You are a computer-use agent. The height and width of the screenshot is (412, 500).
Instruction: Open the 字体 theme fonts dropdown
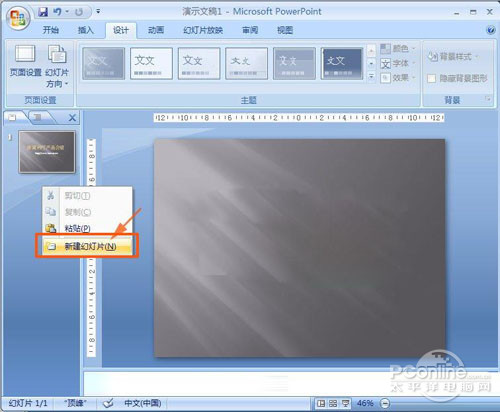[398, 63]
